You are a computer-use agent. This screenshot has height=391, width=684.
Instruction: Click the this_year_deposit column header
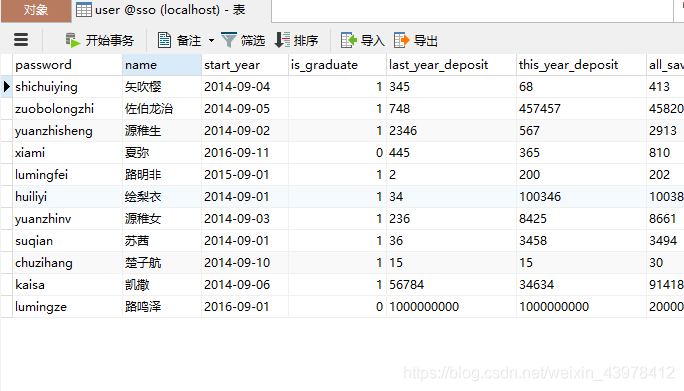click(581, 65)
